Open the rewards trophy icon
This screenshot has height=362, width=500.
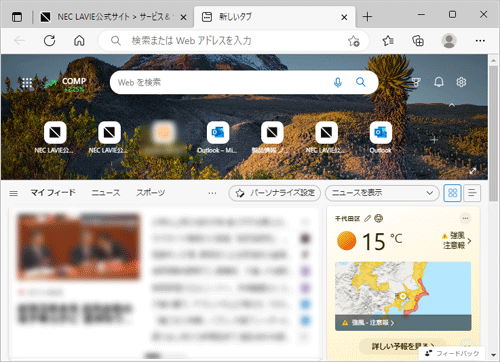tap(416, 82)
